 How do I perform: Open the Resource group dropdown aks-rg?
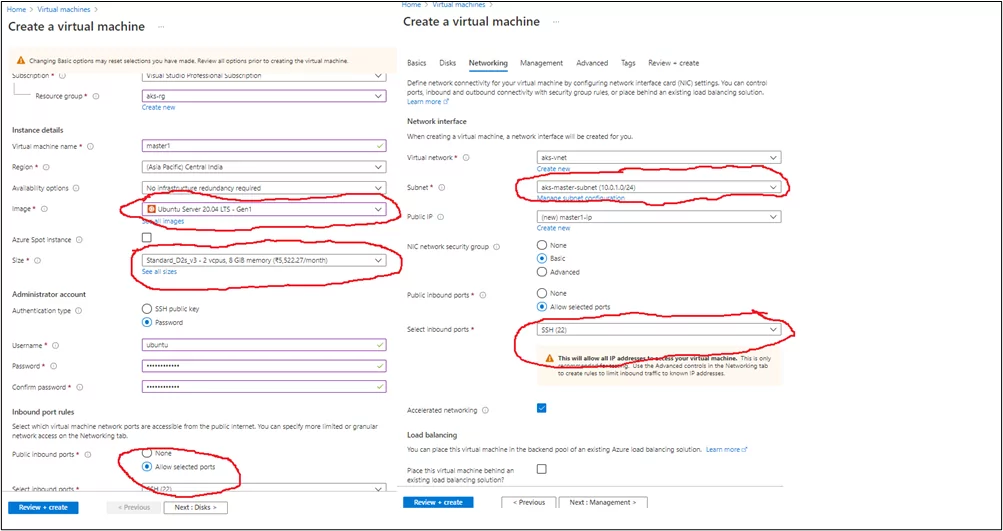click(264, 96)
